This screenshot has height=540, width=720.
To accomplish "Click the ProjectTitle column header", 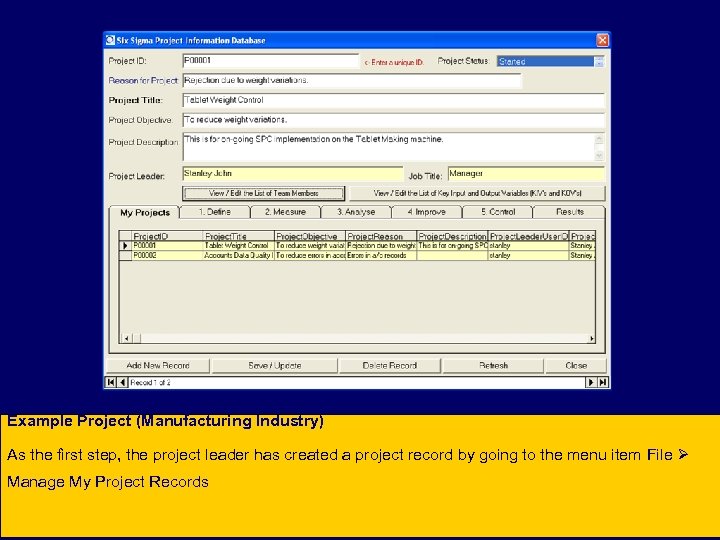I will pyautogui.click(x=238, y=236).
